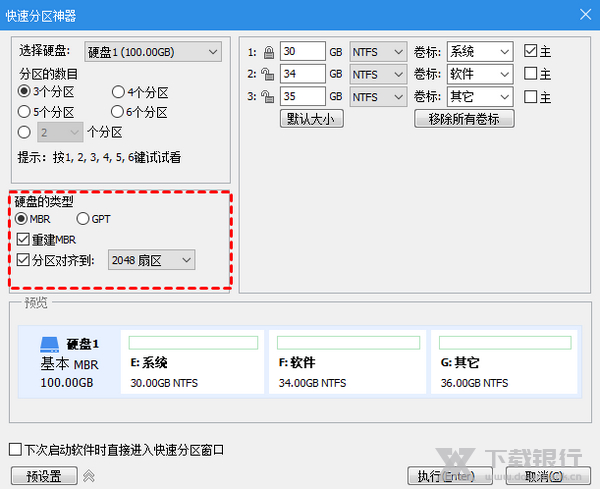Open the 软件 volume label dropdown
Viewport: 600px width, 489px height.
(480, 74)
